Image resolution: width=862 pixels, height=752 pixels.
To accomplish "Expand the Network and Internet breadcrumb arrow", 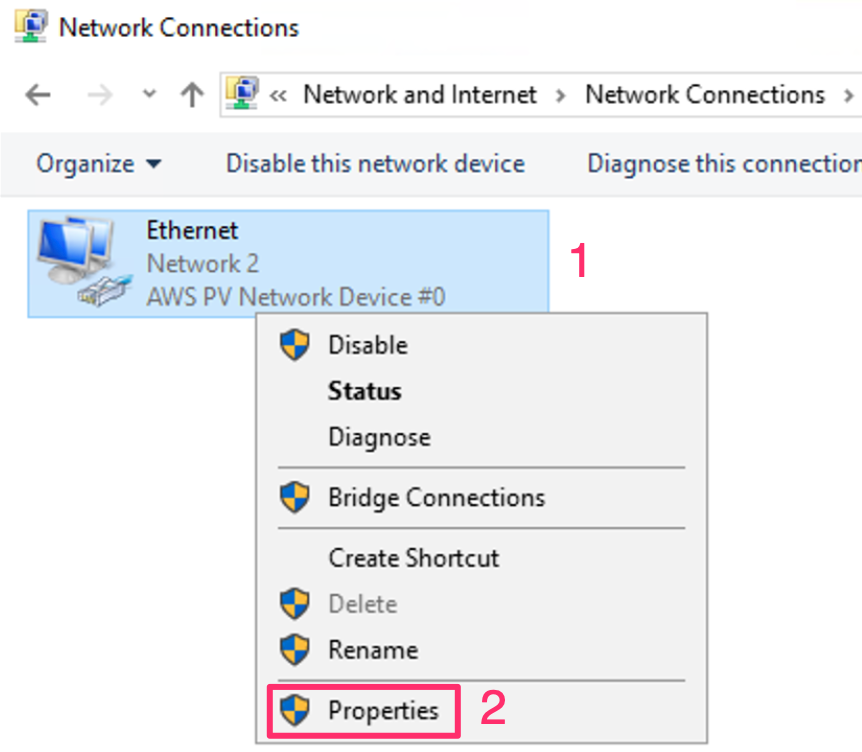I will (561, 95).
